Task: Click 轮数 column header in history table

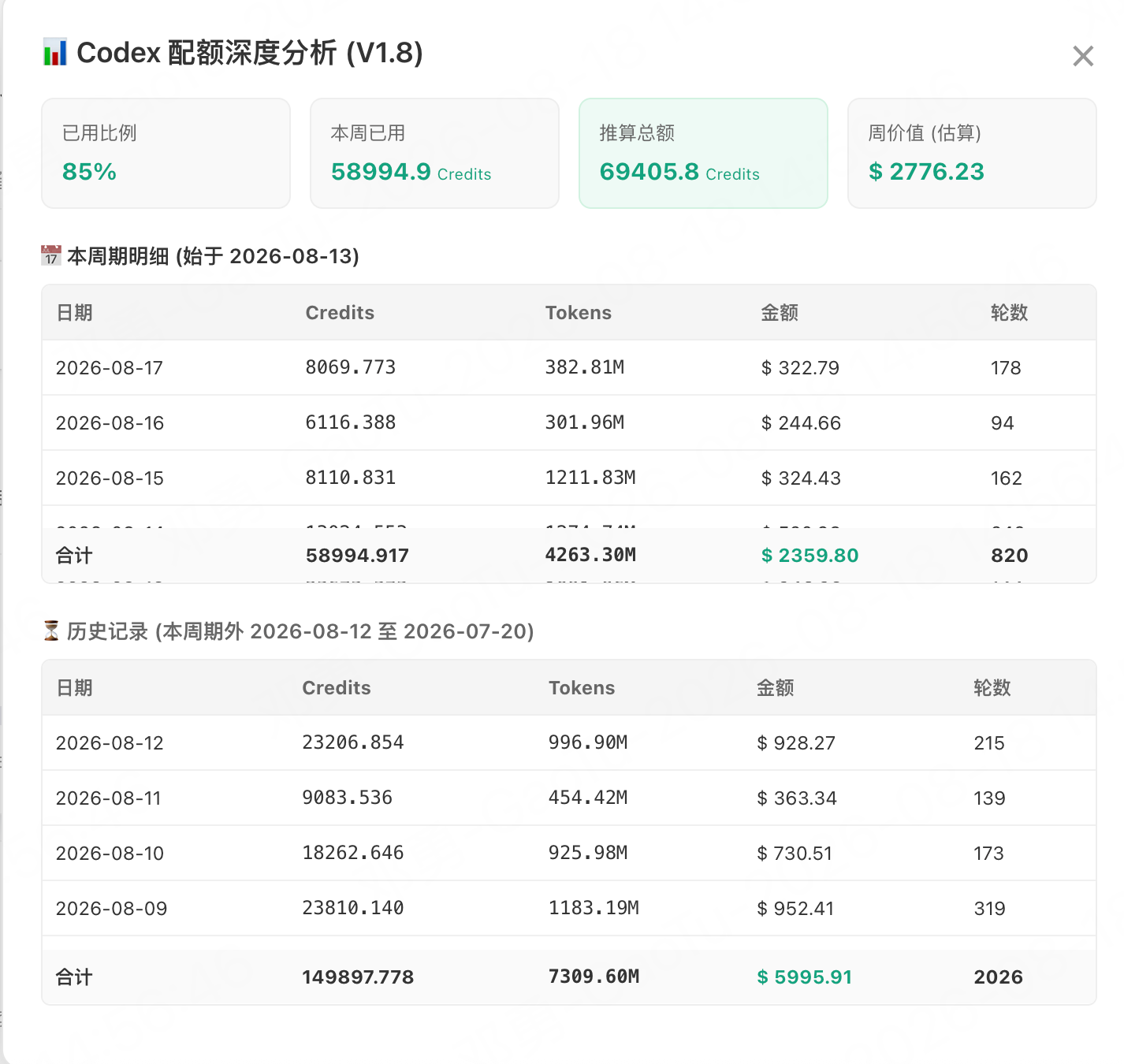Action: pos(992,688)
